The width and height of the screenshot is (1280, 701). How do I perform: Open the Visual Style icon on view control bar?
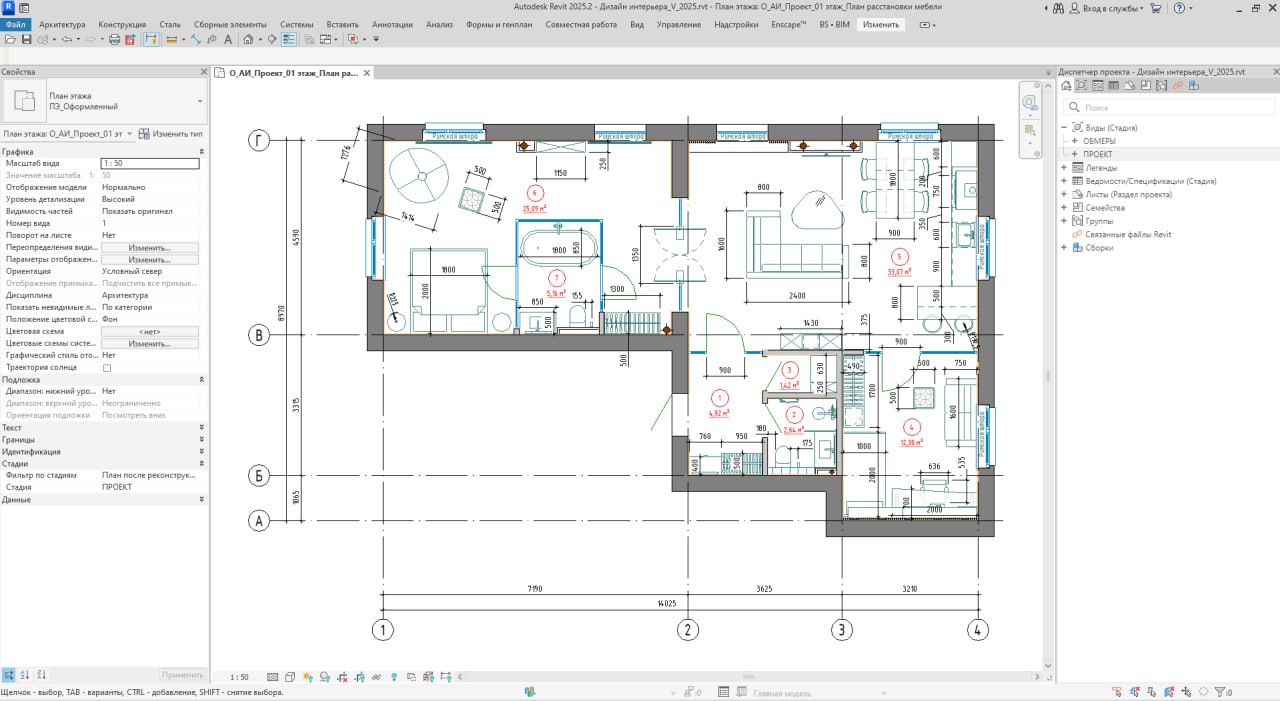click(290, 677)
